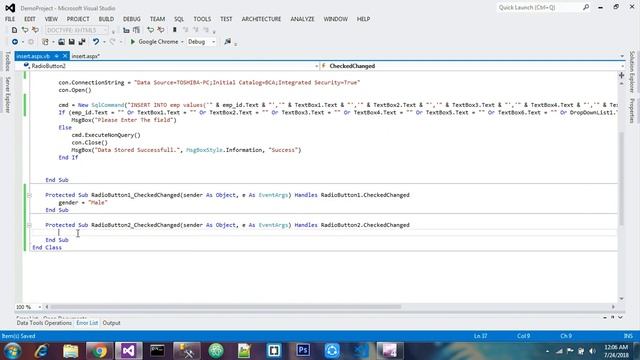This screenshot has width=640, height=360.
Task: Open Photoshop from the taskbar
Action: (303, 351)
